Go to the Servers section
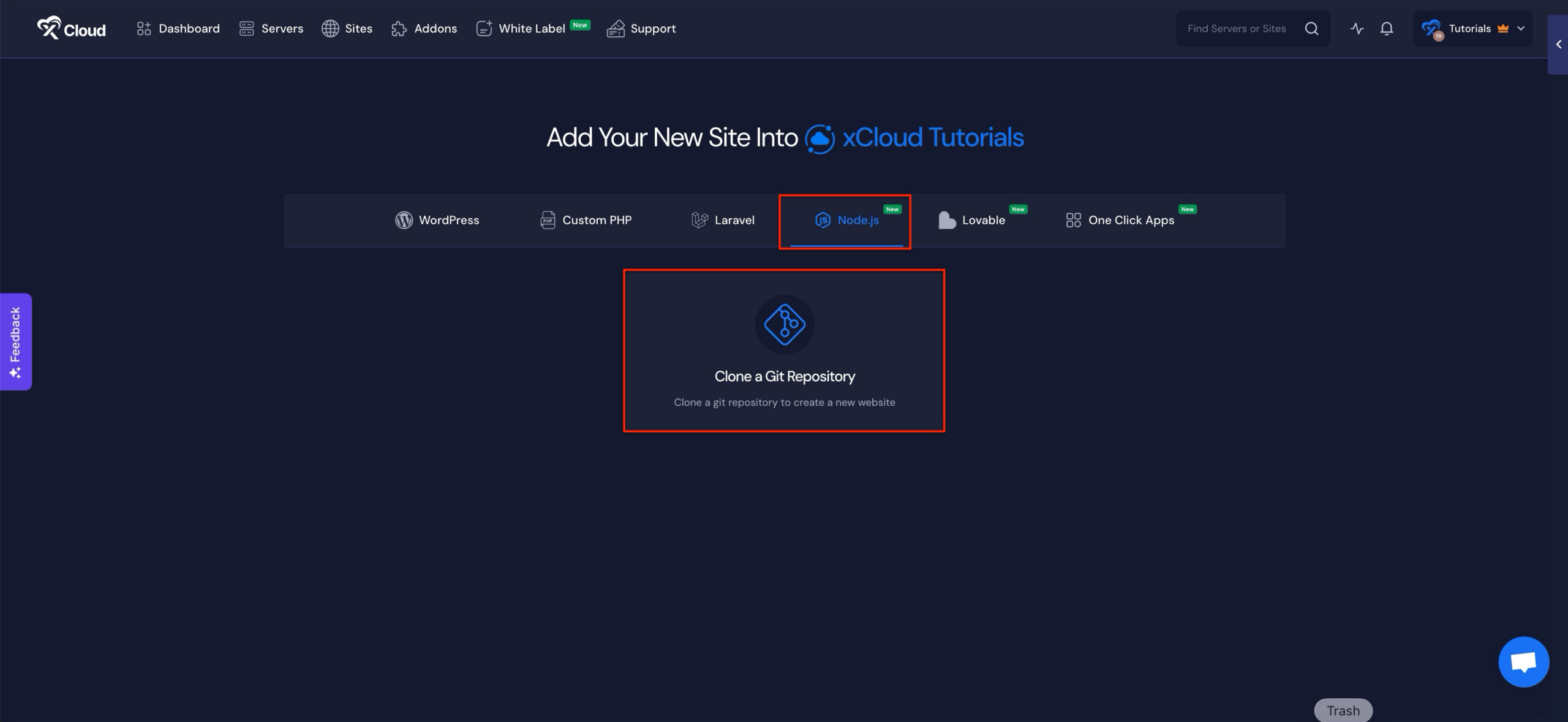The height and width of the screenshot is (722, 1568). 271,28
